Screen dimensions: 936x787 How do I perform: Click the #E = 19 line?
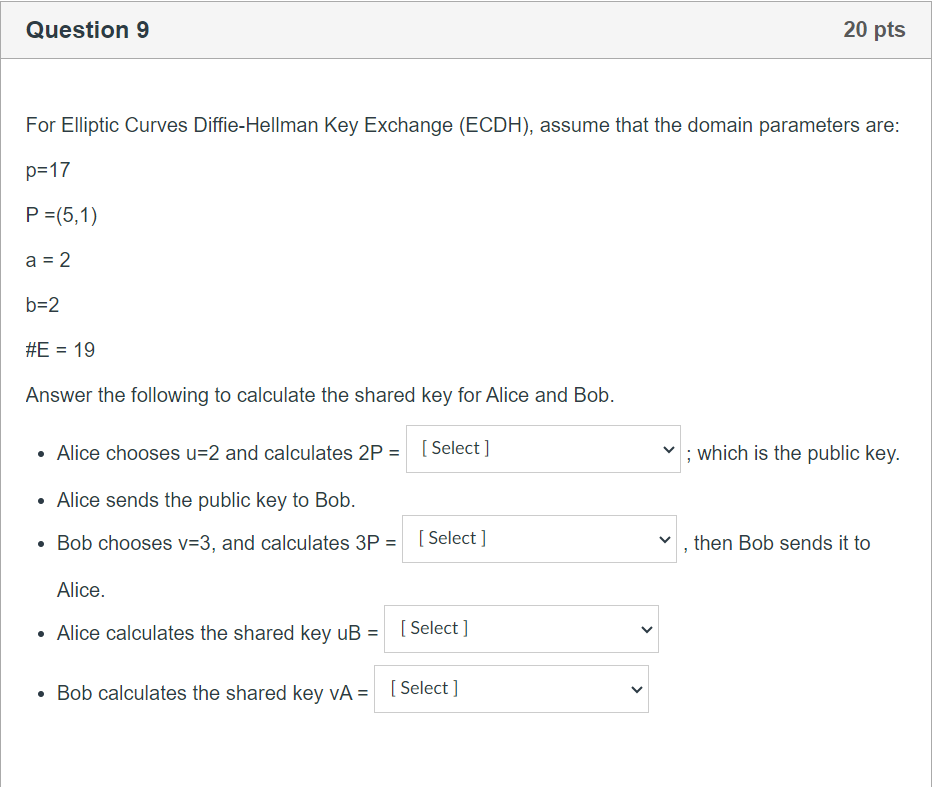[x=61, y=350]
